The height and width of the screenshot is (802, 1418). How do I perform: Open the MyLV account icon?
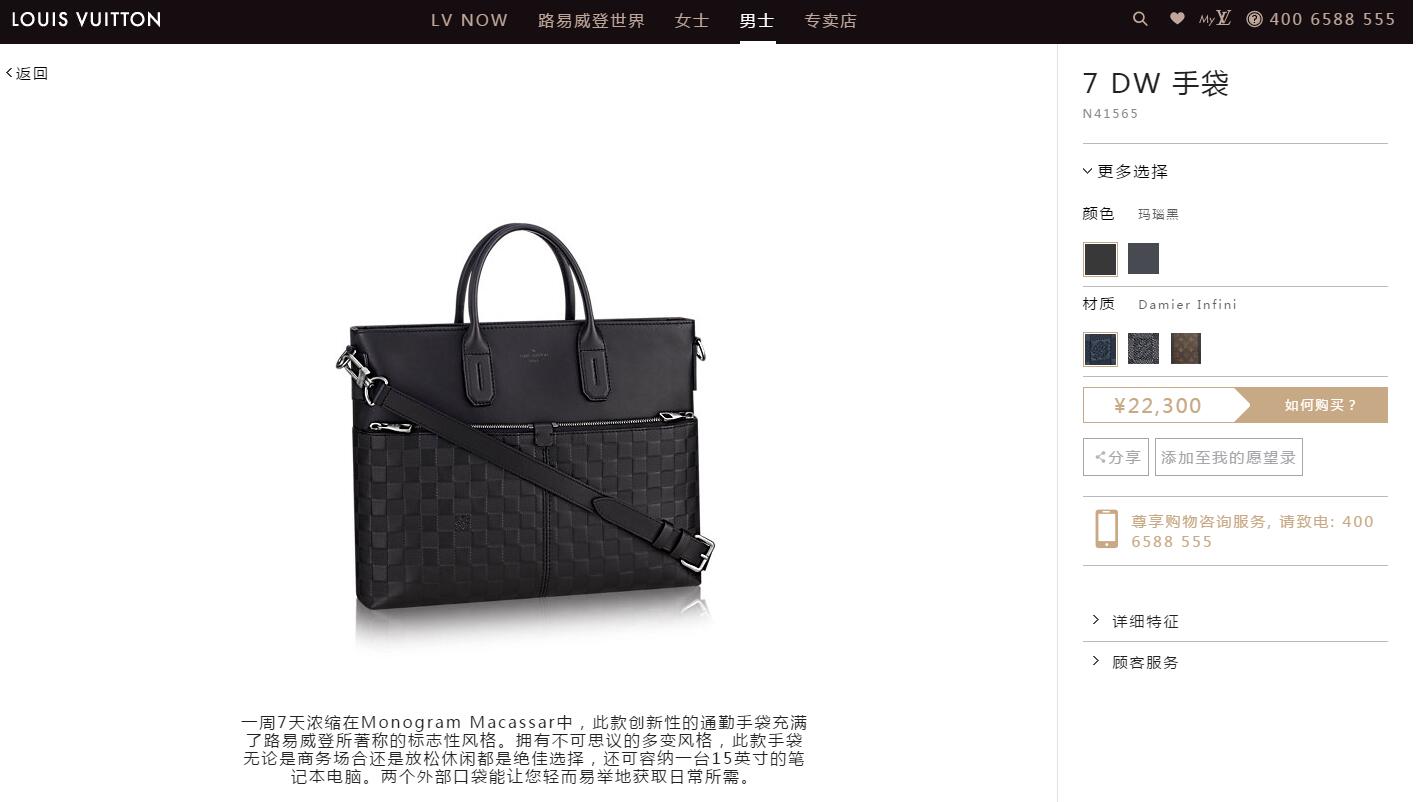(1215, 19)
